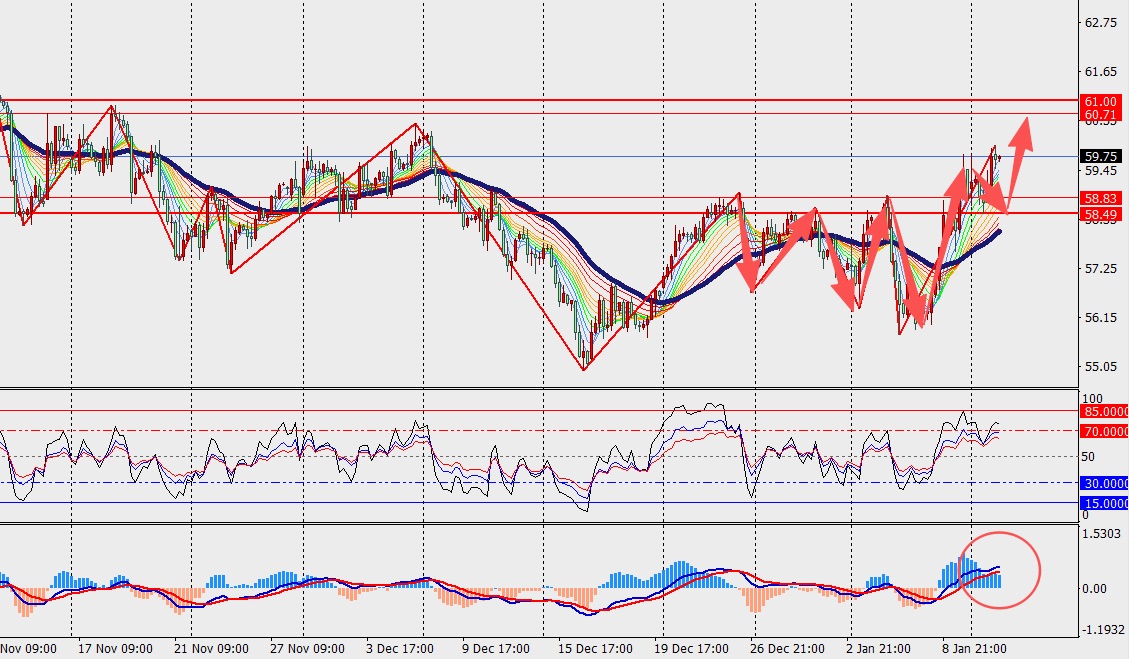Viewport: 1129px width, 659px height.
Task: Click the blue 30.0000 level label
Action: [x=1104, y=483]
